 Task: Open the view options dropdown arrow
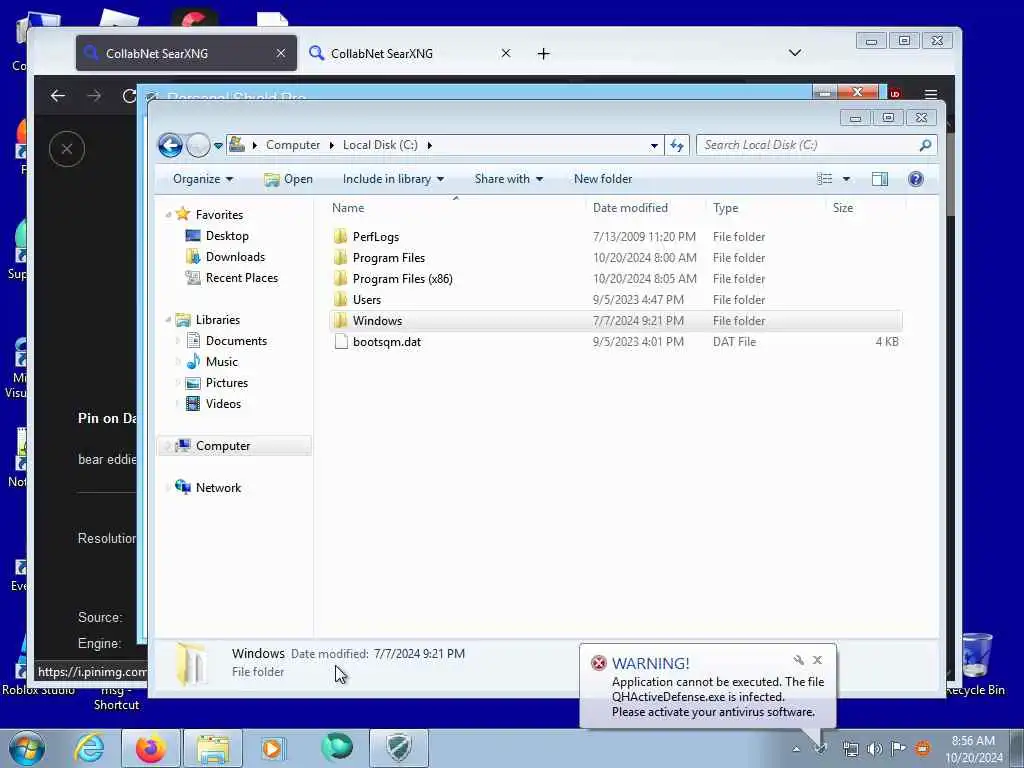[846, 179]
